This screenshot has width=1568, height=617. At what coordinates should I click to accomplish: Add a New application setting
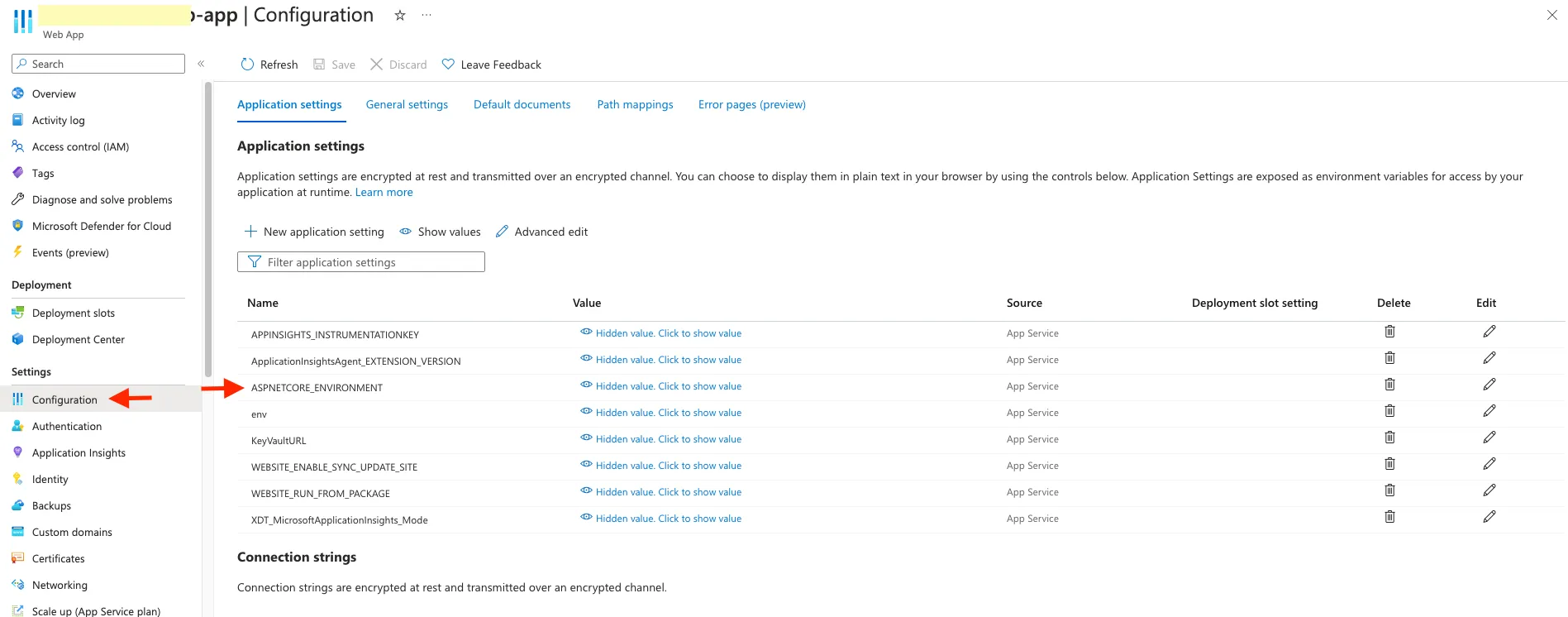click(314, 232)
